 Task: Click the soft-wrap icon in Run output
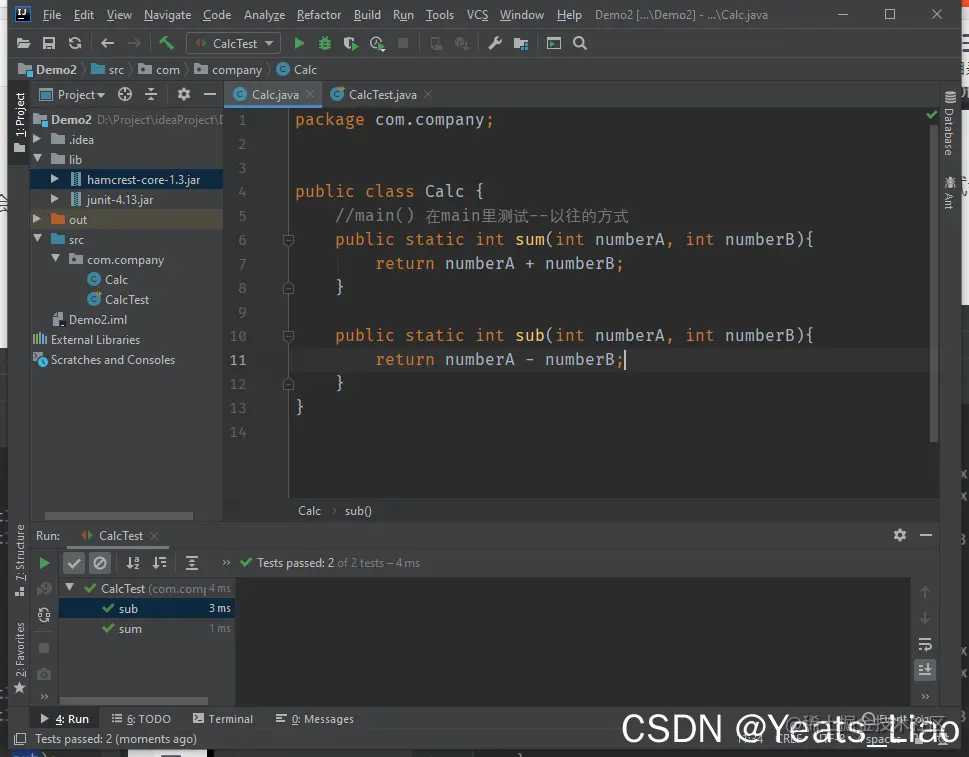[925, 645]
